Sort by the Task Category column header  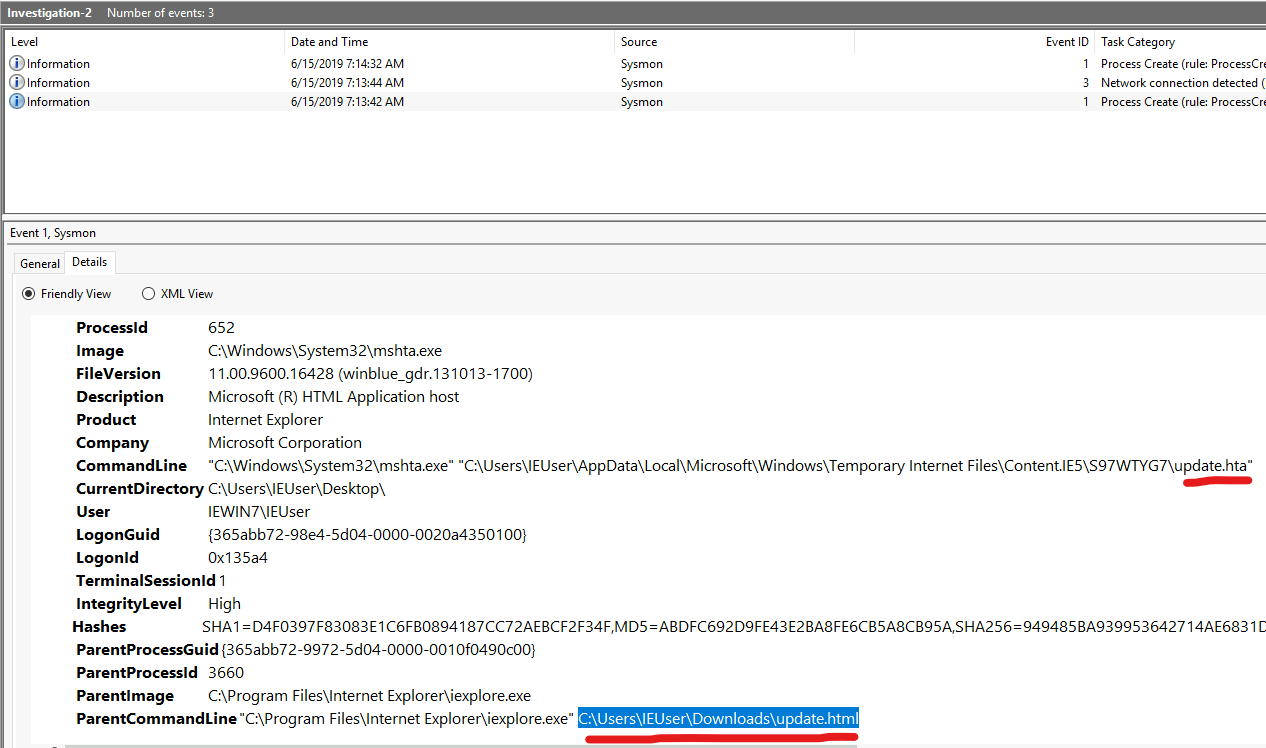(1180, 42)
